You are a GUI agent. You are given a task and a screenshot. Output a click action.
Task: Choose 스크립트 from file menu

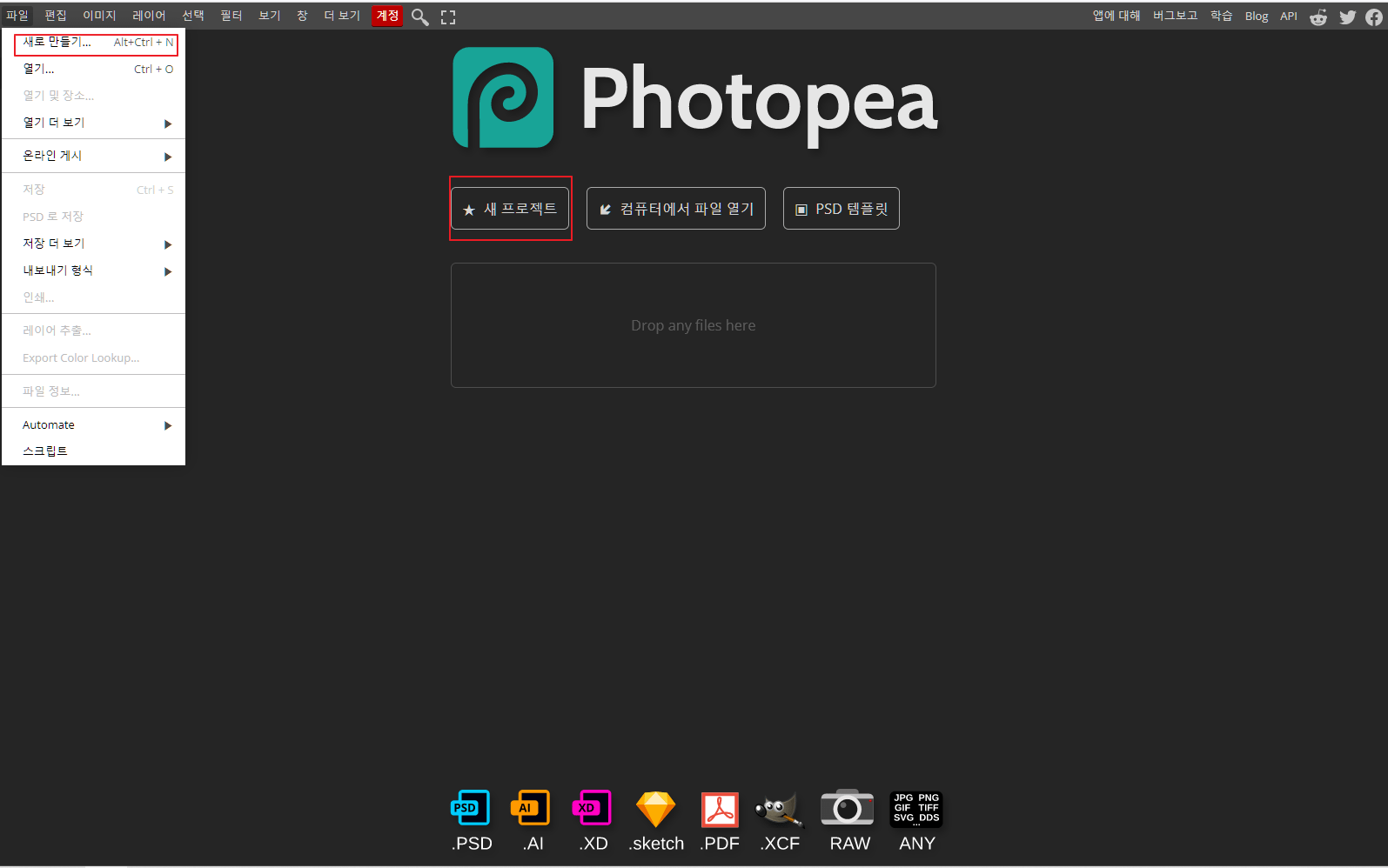(94, 451)
